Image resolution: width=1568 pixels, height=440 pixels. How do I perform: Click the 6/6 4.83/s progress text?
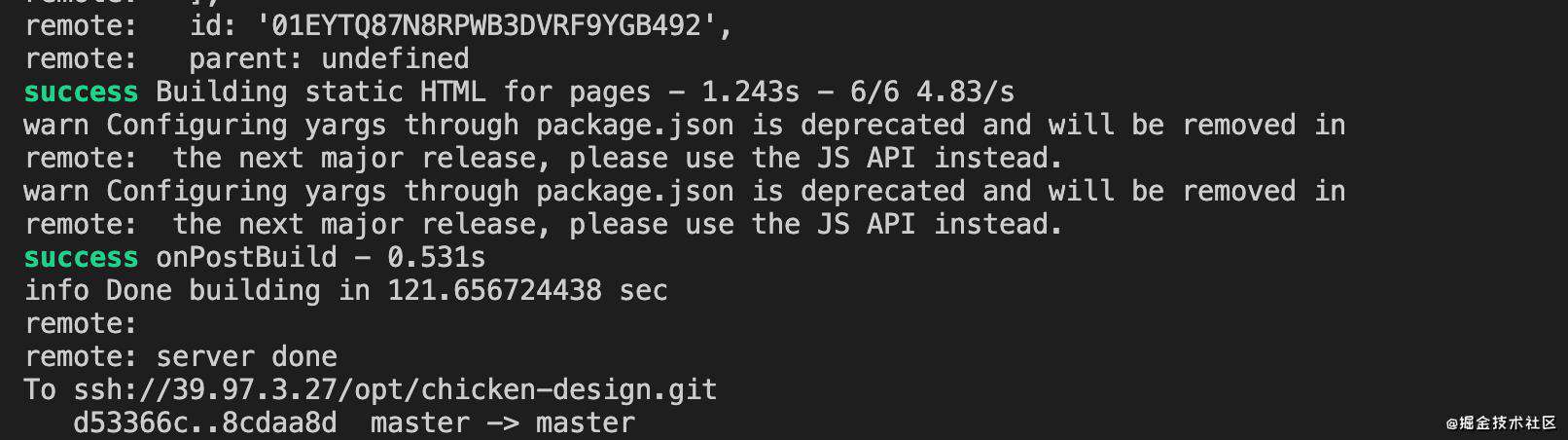point(932,92)
